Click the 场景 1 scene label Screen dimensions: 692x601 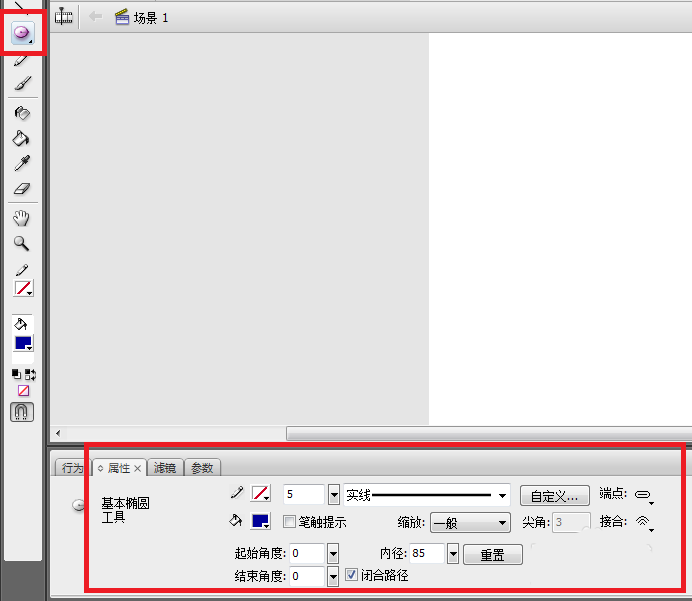tap(151, 18)
